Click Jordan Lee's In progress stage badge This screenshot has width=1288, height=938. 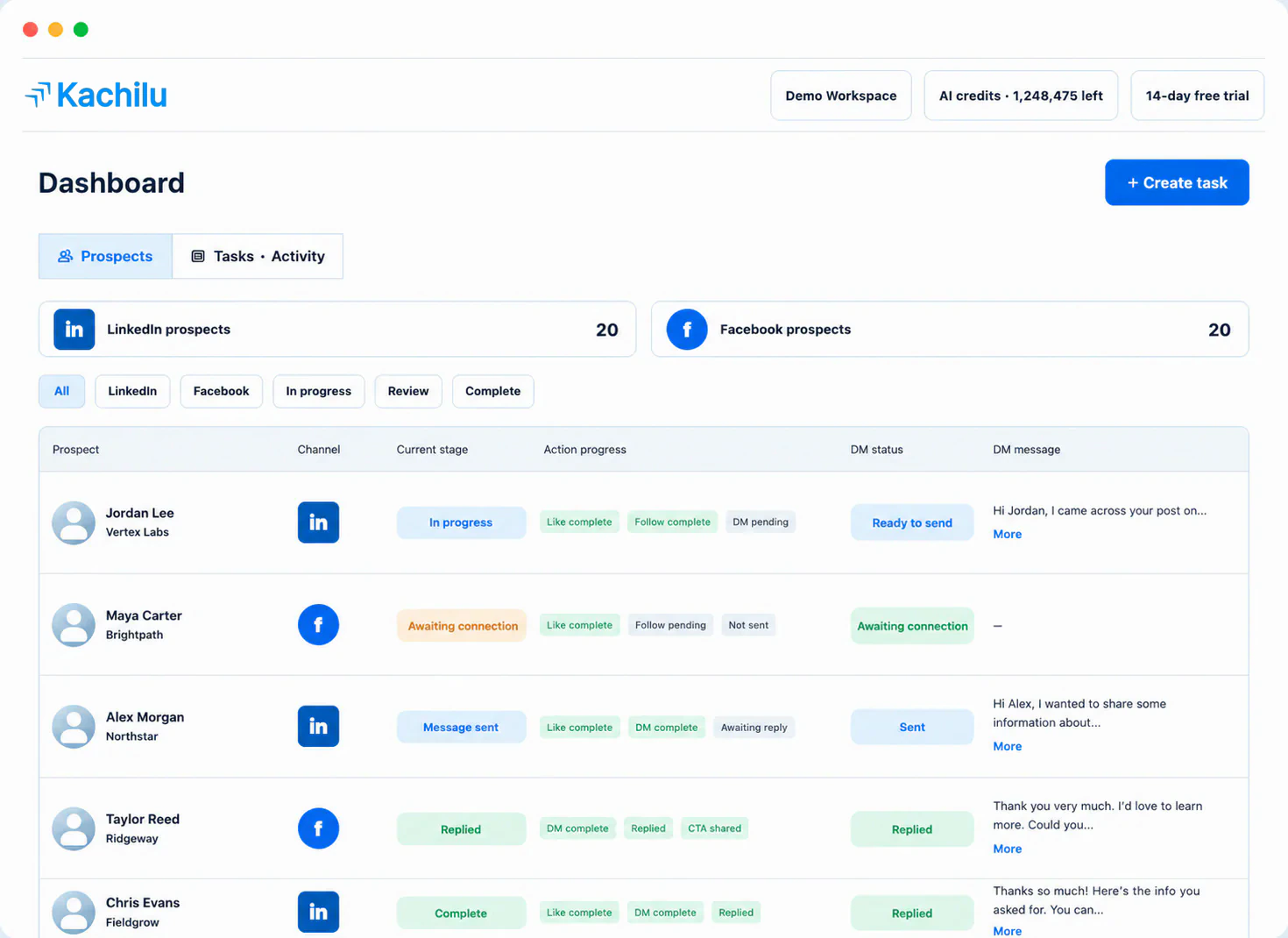point(461,522)
